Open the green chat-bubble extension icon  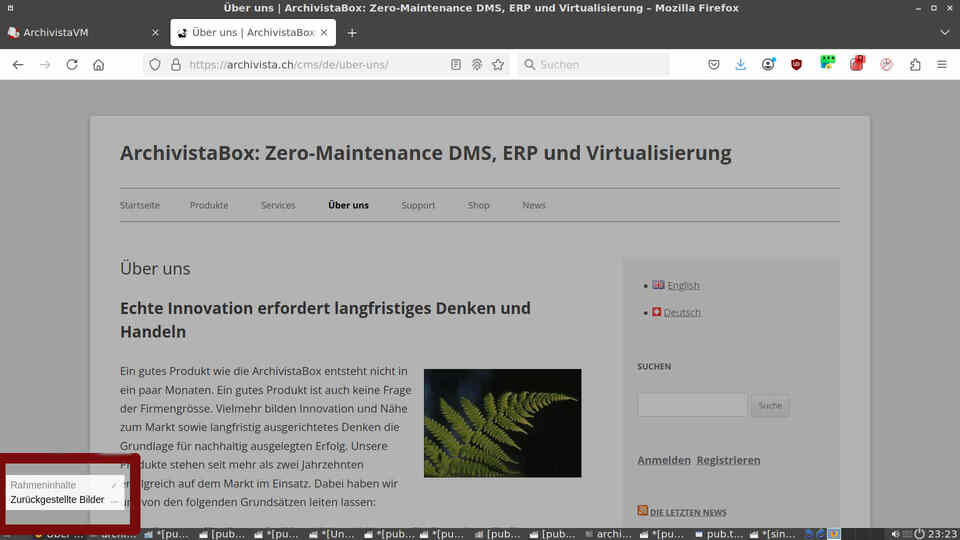pyautogui.click(x=827, y=62)
